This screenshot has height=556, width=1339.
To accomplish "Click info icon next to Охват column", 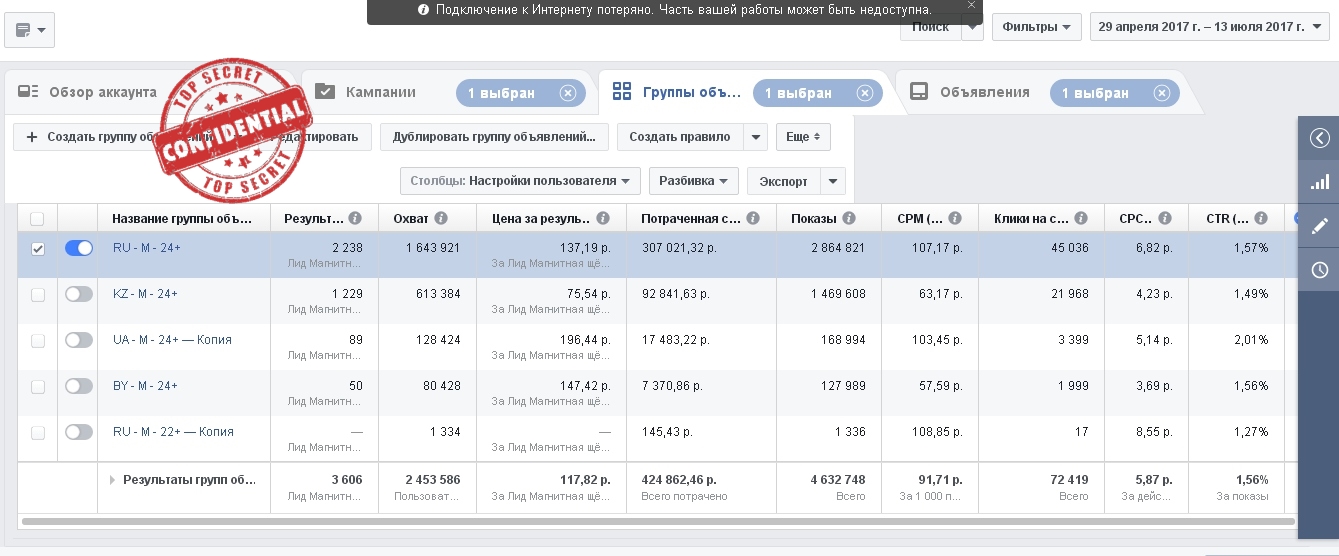I will 441,218.
